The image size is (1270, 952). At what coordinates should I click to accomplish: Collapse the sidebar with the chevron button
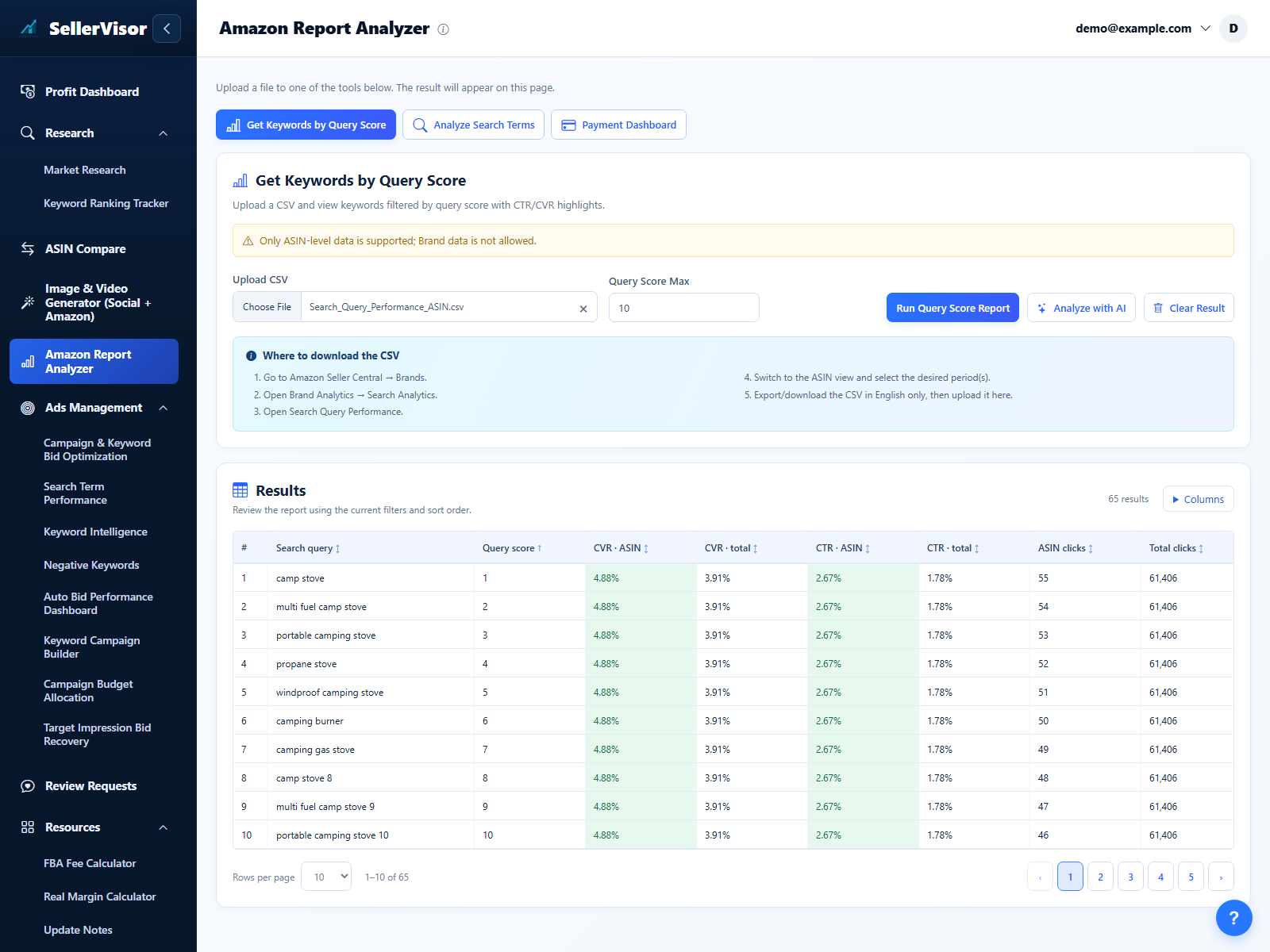[167, 29]
